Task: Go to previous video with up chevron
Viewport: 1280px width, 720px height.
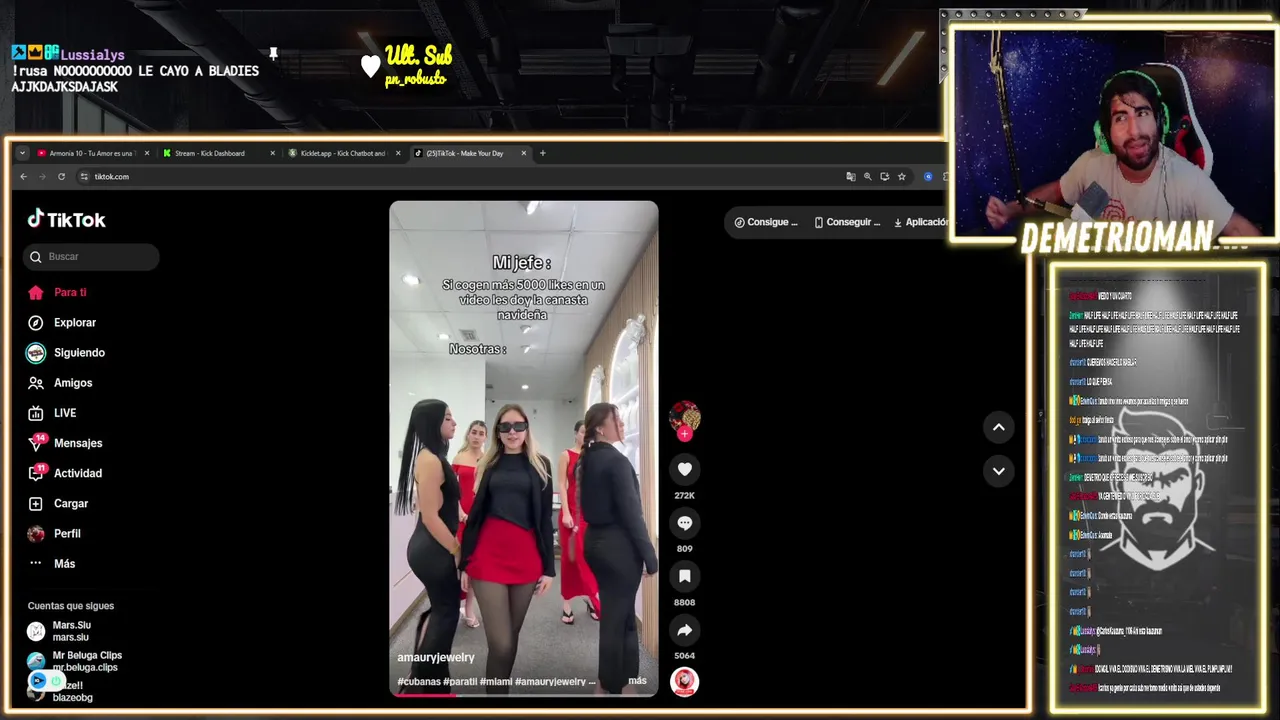Action: tap(998, 427)
